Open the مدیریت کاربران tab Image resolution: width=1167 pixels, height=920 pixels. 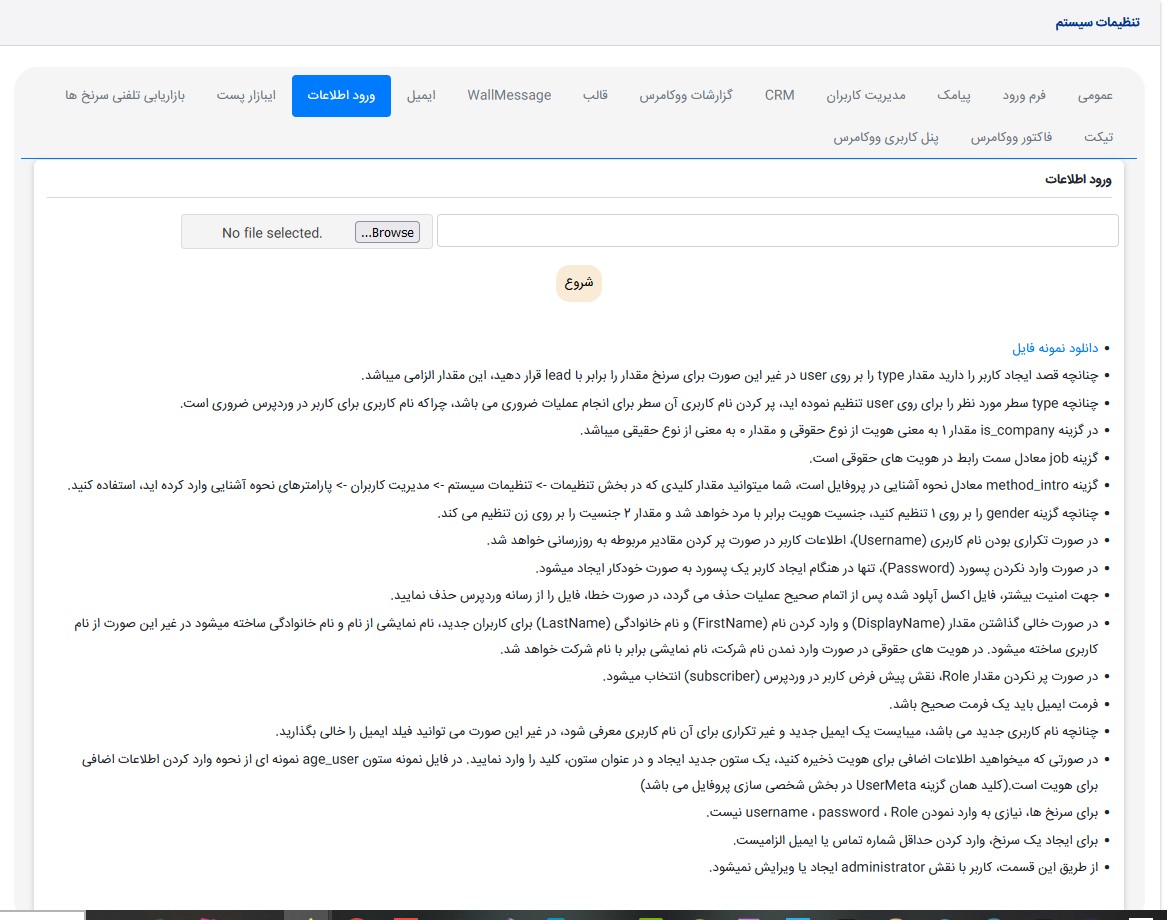[x=866, y=96]
